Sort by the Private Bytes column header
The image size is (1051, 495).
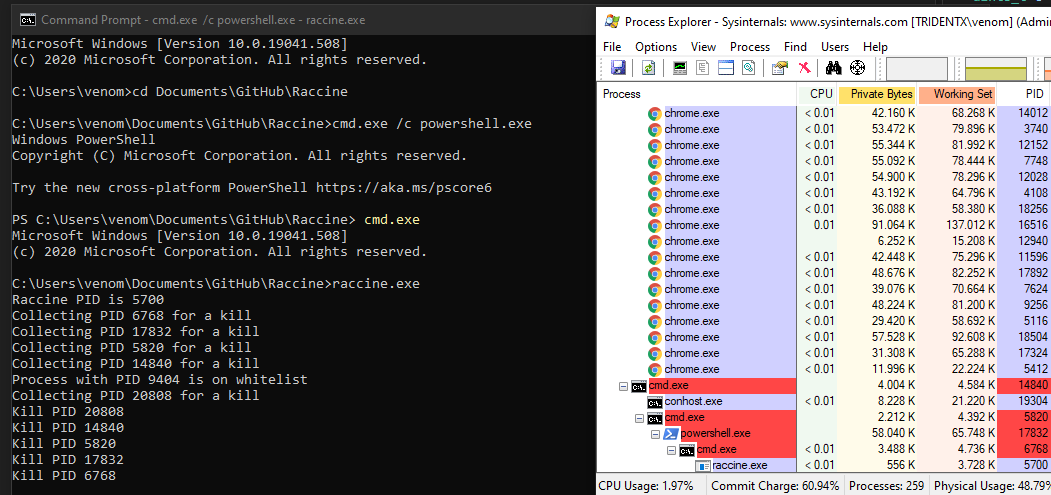click(878, 95)
